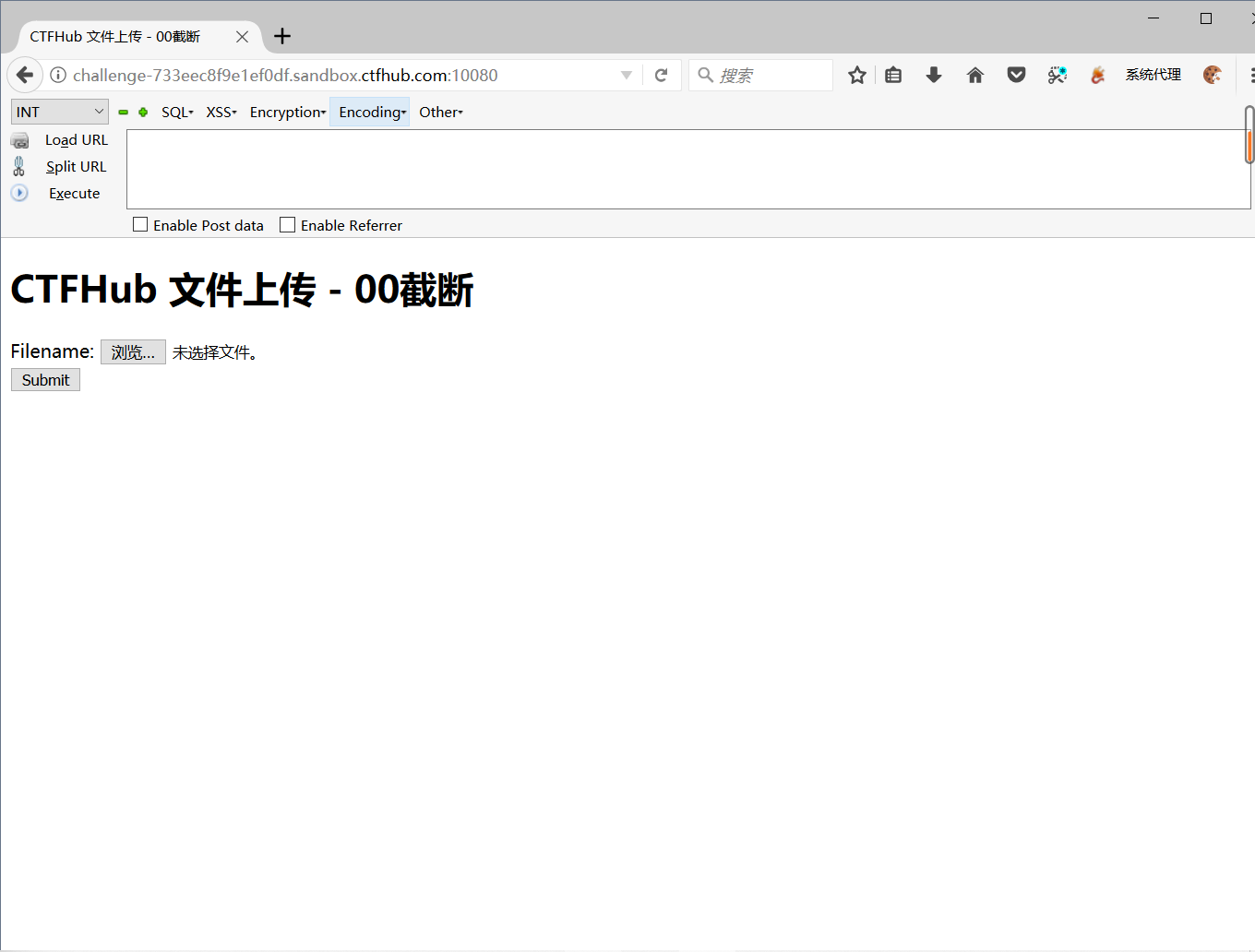Open the downloads panel arrow icon

point(934,75)
